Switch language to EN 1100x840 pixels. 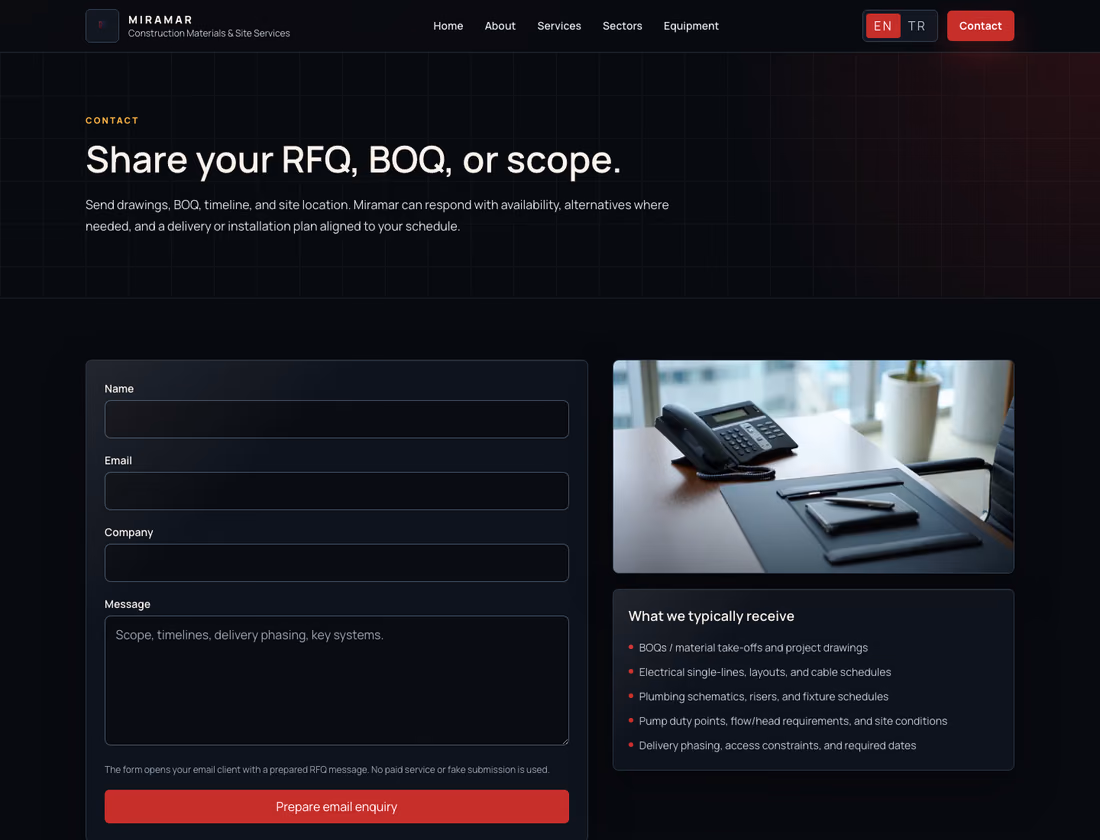tap(883, 26)
